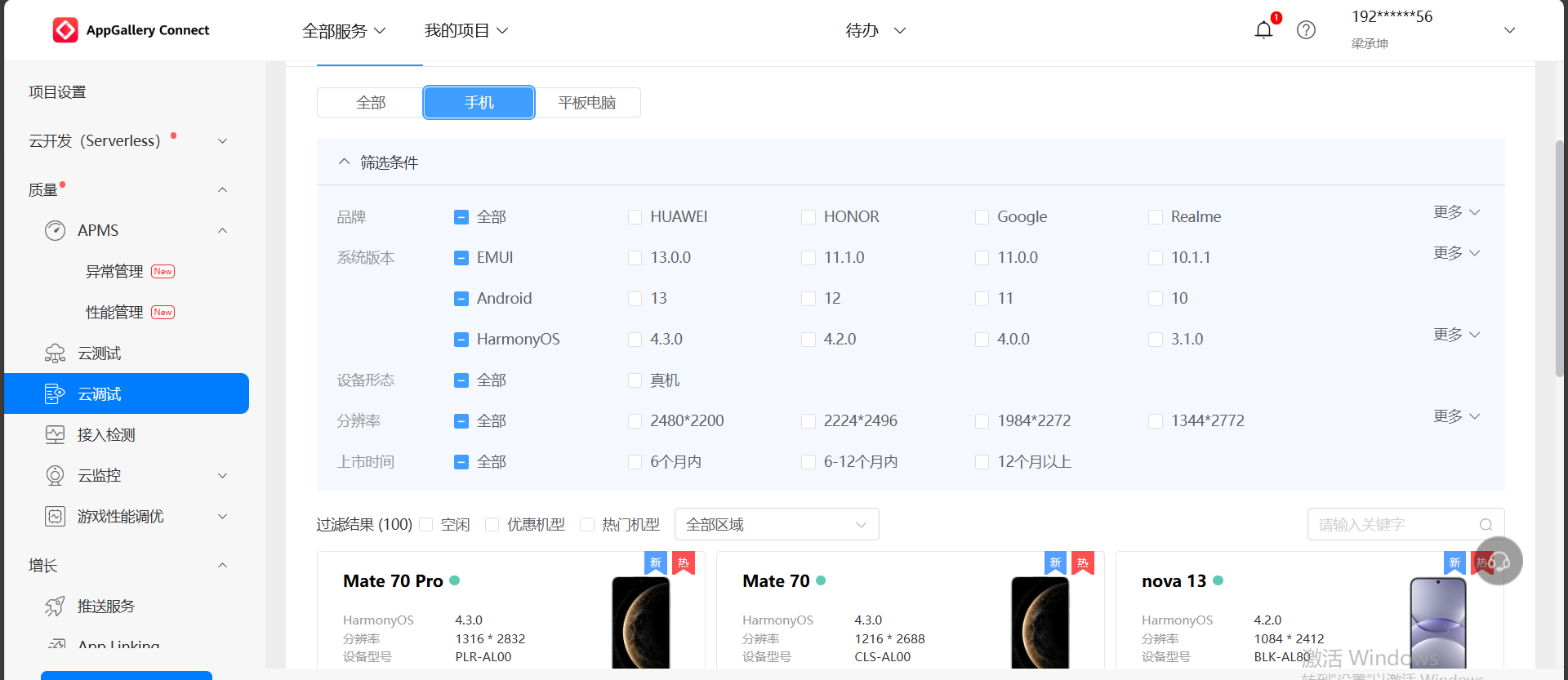This screenshot has width=1568, height=680.
Task: Open 性能管理 in sidebar
Action: pos(114,313)
